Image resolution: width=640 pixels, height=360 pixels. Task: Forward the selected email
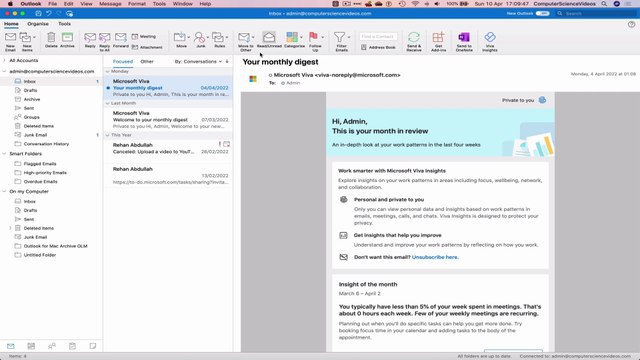[120, 40]
